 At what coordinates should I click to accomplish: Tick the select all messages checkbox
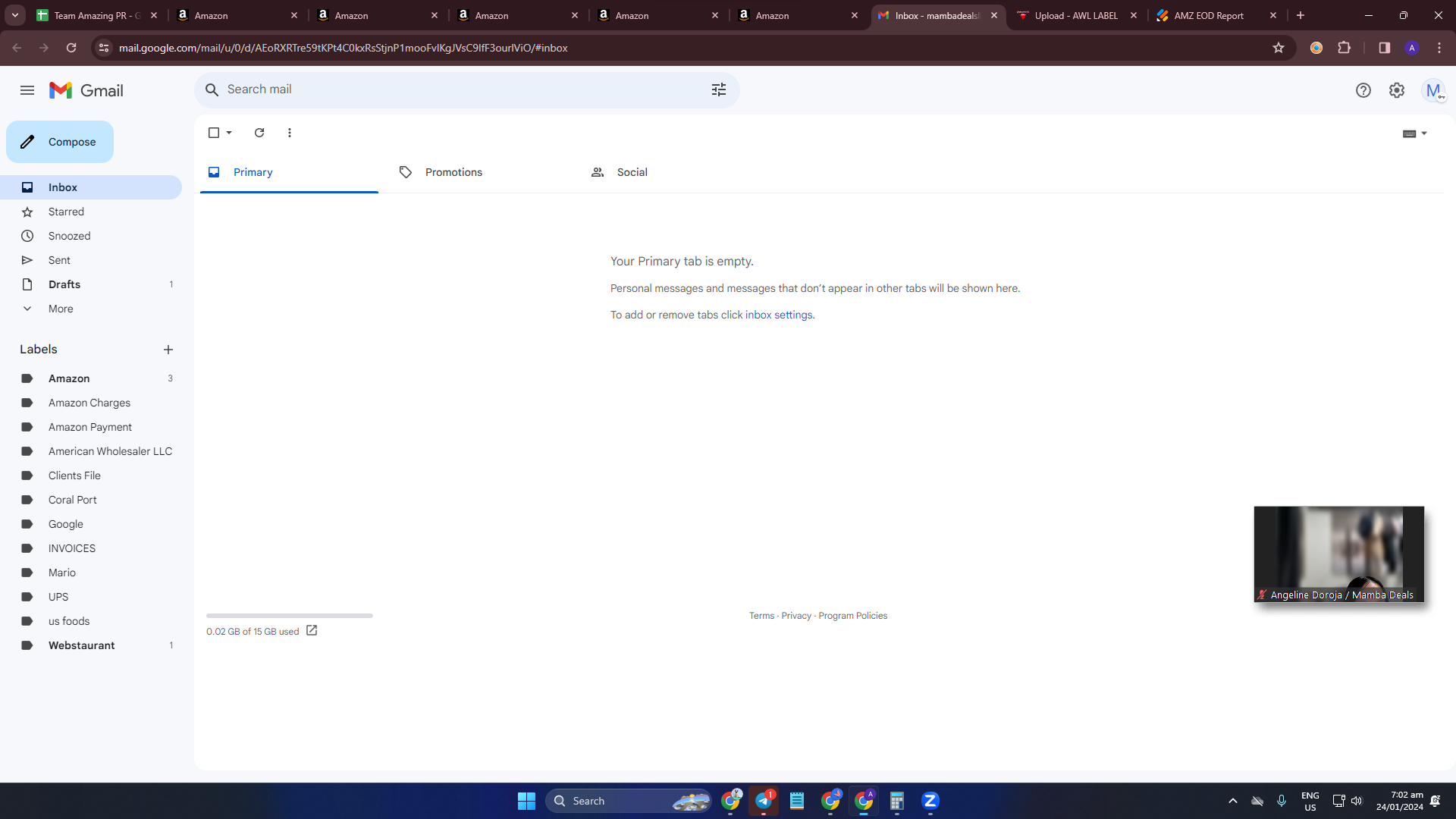point(214,133)
